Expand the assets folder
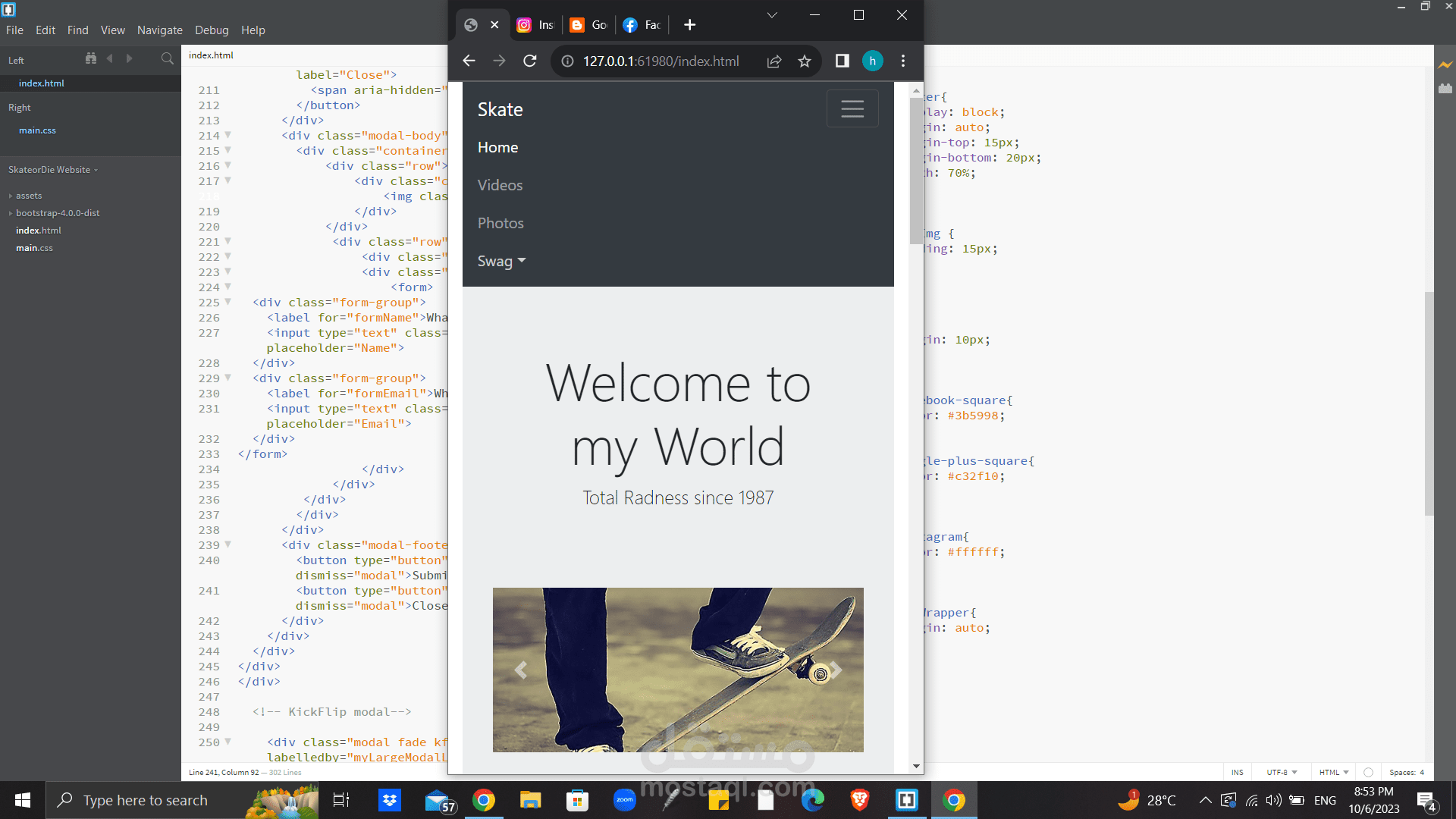 point(28,196)
